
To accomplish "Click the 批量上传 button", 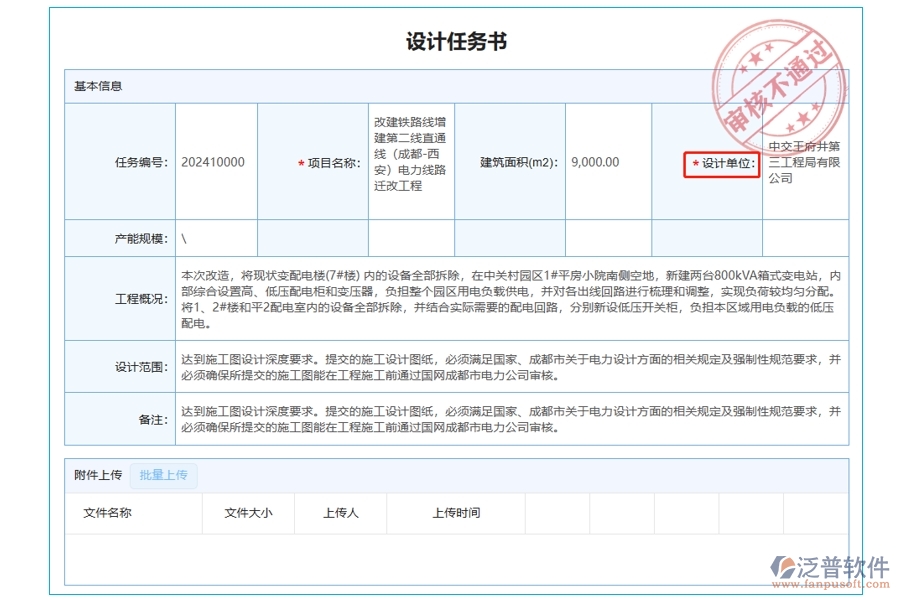I will point(164,475).
